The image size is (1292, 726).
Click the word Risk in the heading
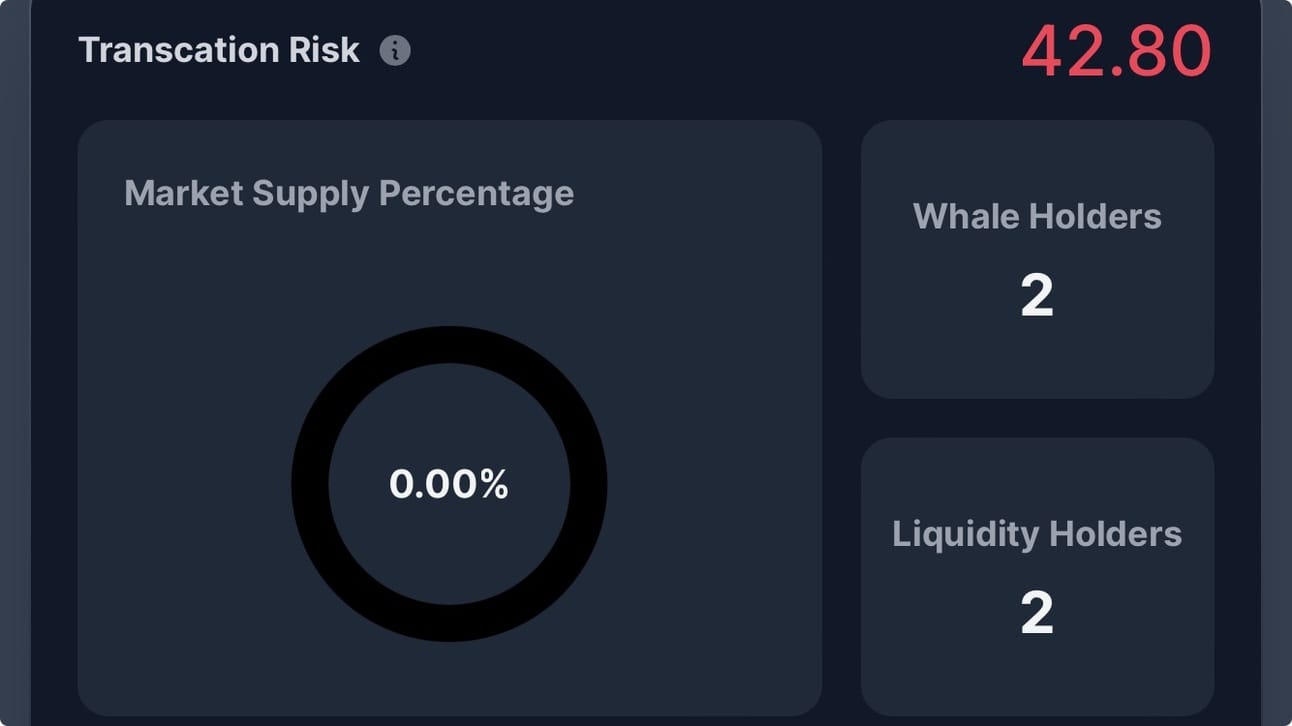click(x=326, y=50)
